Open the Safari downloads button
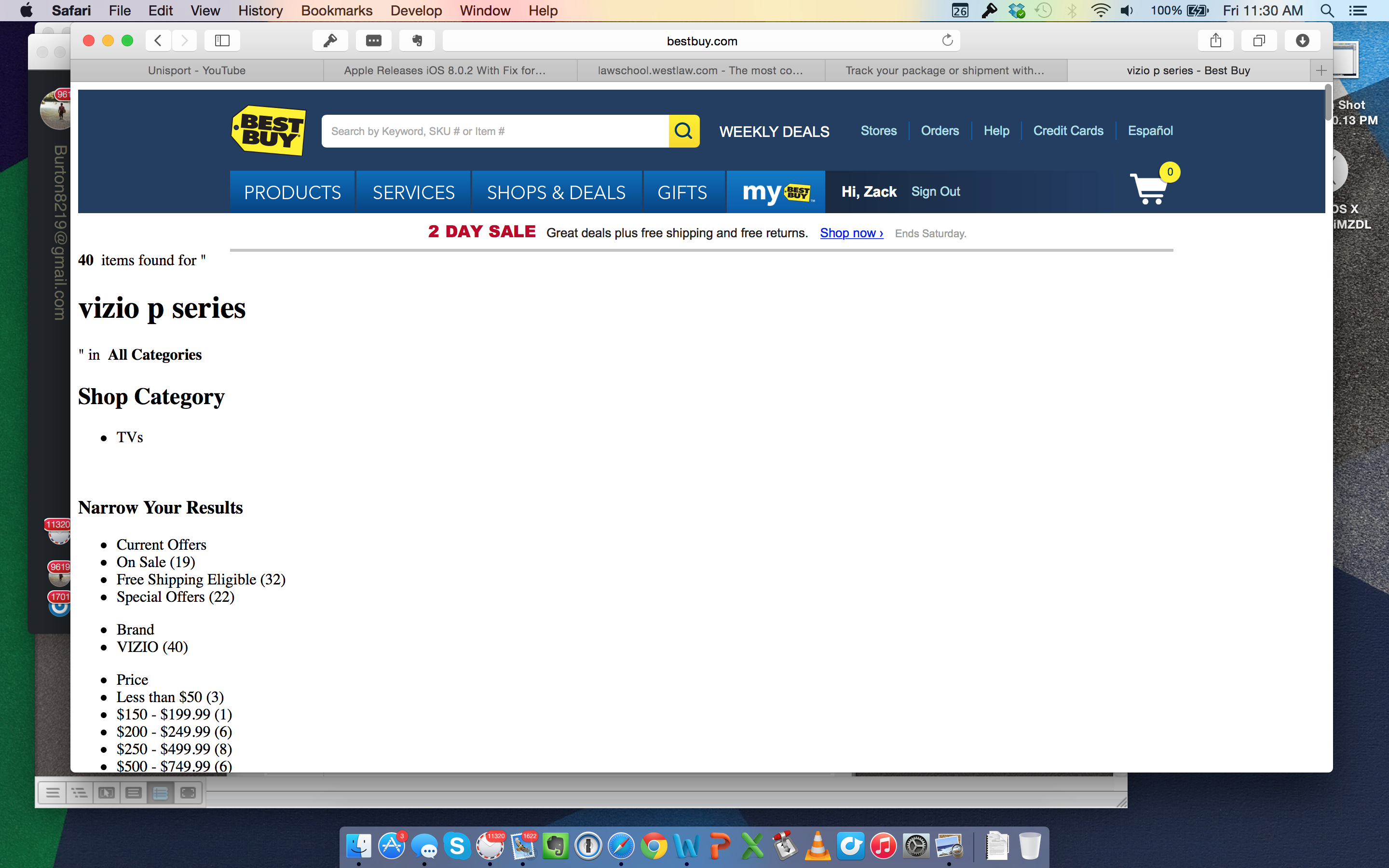The height and width of the screenshot is (868, 1389). pos(1302,40)
